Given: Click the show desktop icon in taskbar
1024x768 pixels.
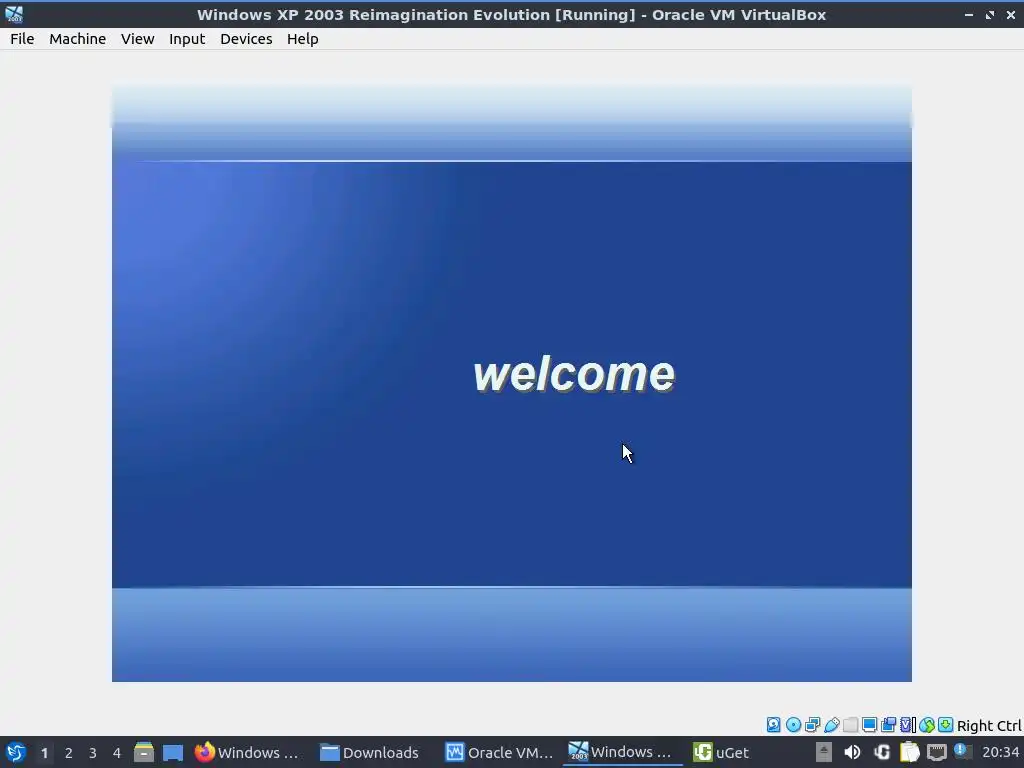Looking at the screenshot, I should tap(173, 752).
